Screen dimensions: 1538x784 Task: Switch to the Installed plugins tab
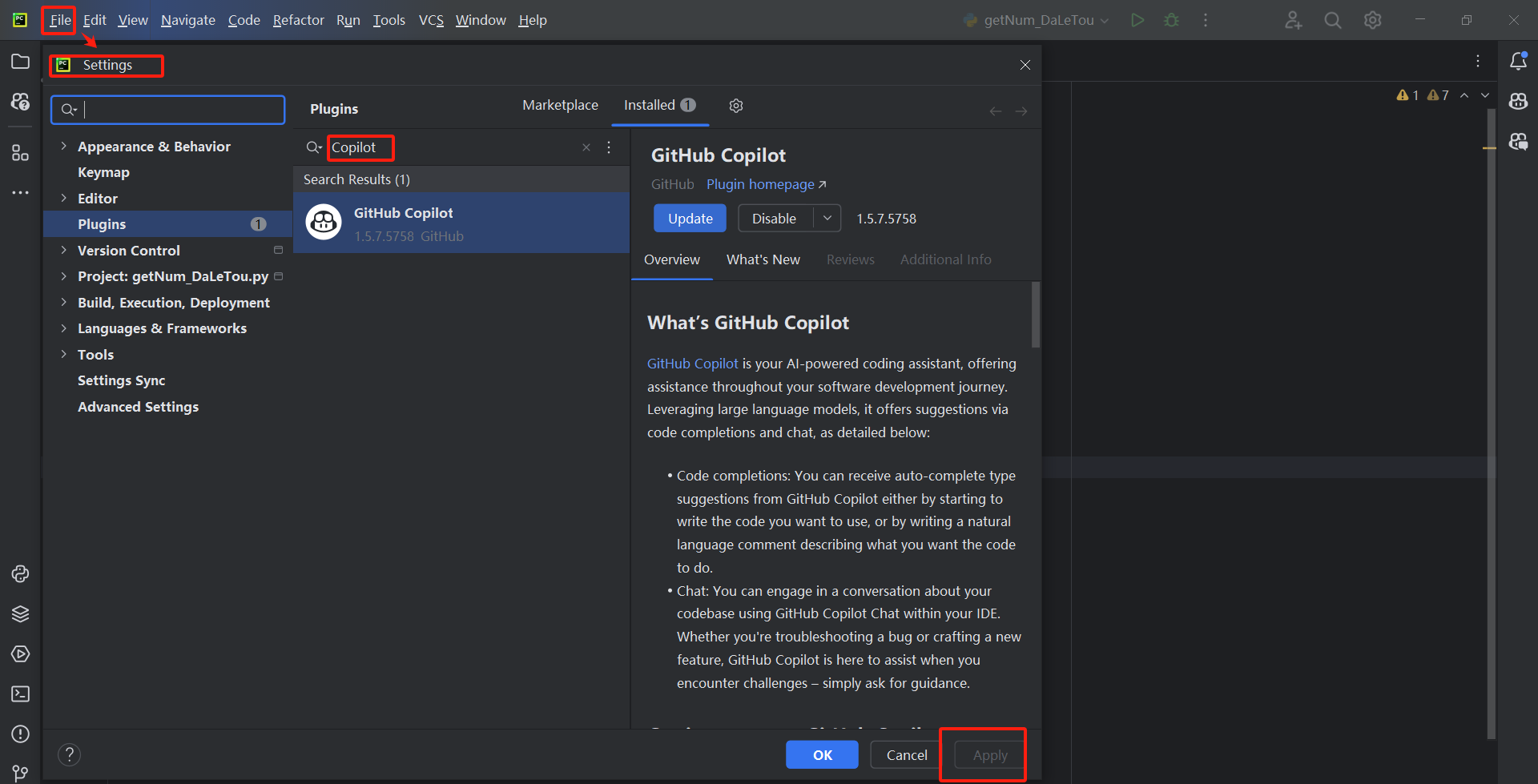(x=660, y=106)
